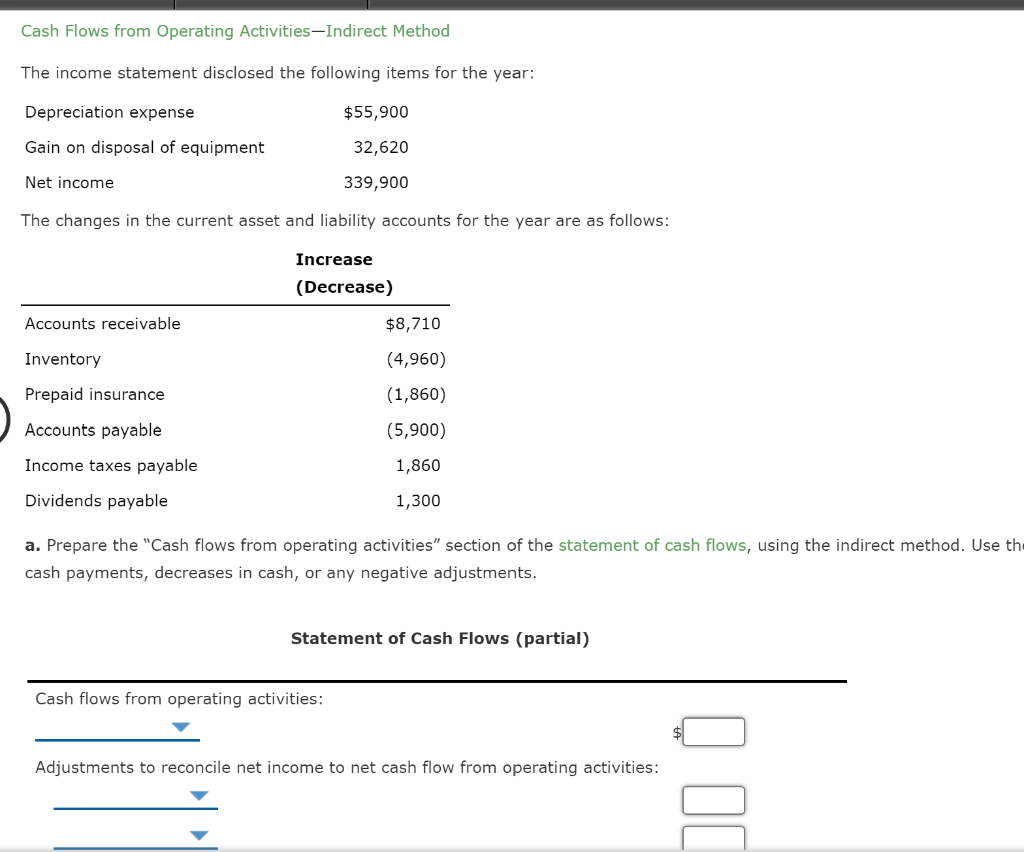The width and height of the screenshot is (1024, 852).
Task: Click the Dividends payable 1,300 entry
Action: click(x=417, y=500)
